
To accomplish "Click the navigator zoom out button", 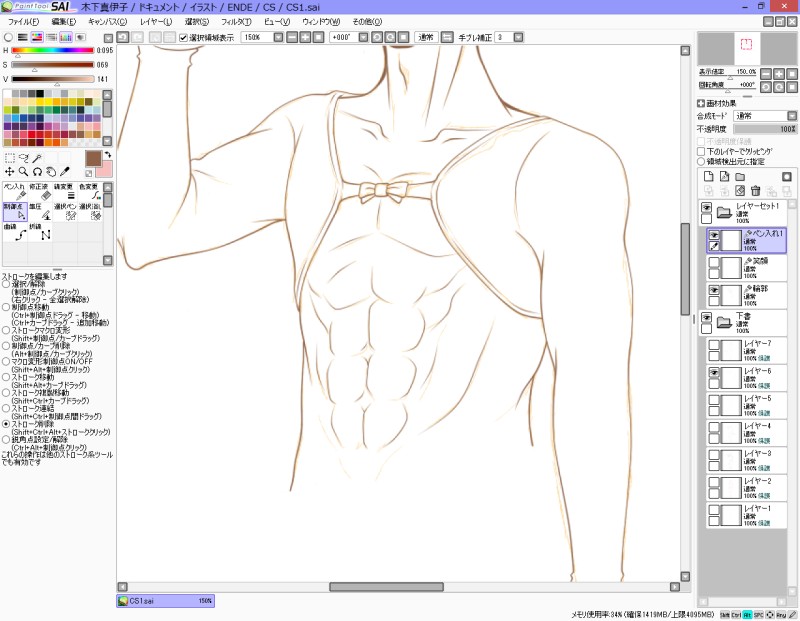I will pyautogui.click(x=766, y=73).
